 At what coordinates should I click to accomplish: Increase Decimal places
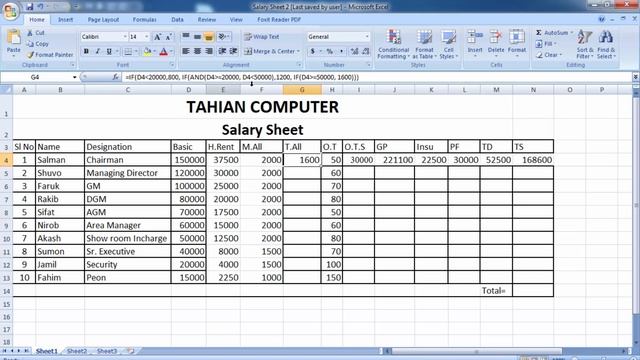pos(354,51)
